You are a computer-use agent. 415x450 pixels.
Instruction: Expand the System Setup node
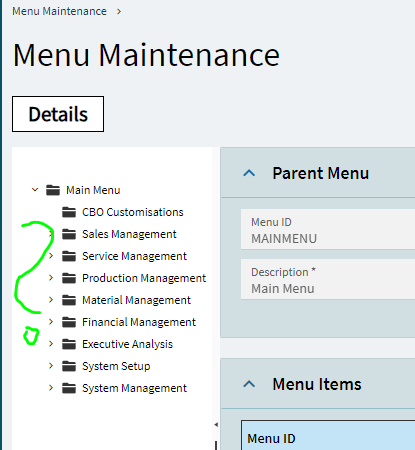point(51,366)
